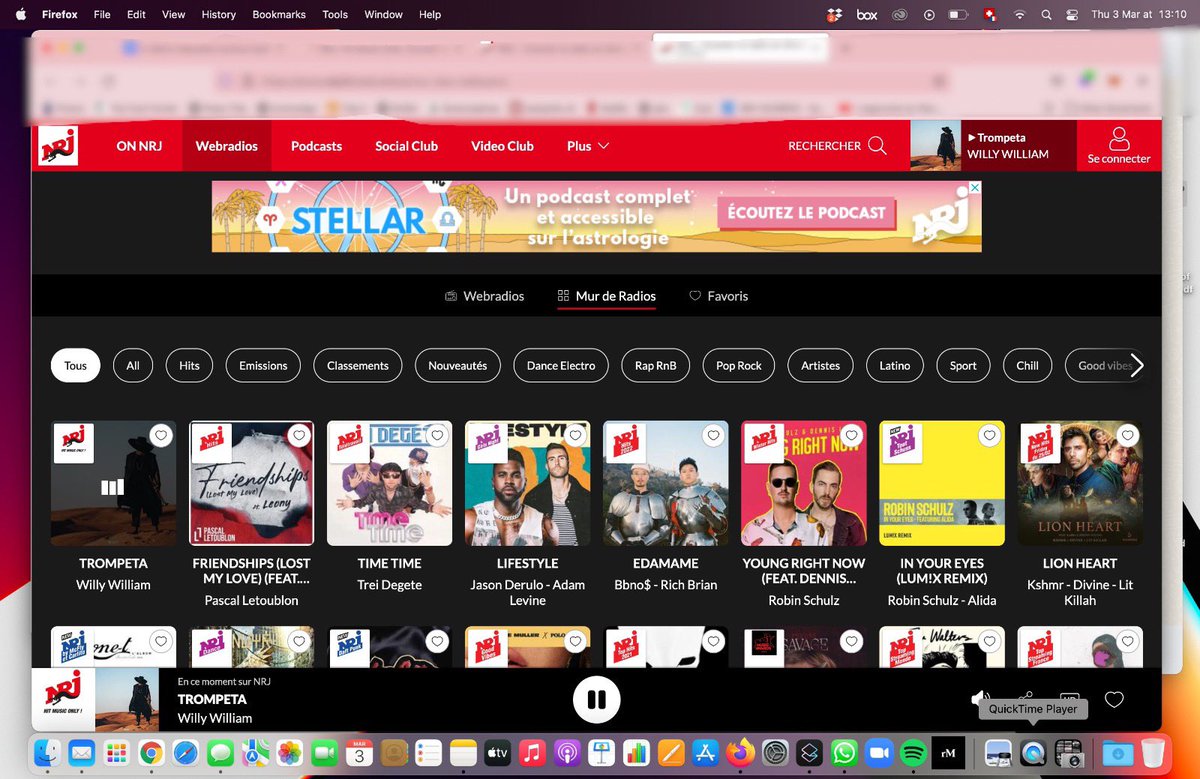Viewport: 1200px width, 779px height.
Task: Toggle favorite heart on Friendships tile
Action: pyautogui.click(x=298, y=435)
